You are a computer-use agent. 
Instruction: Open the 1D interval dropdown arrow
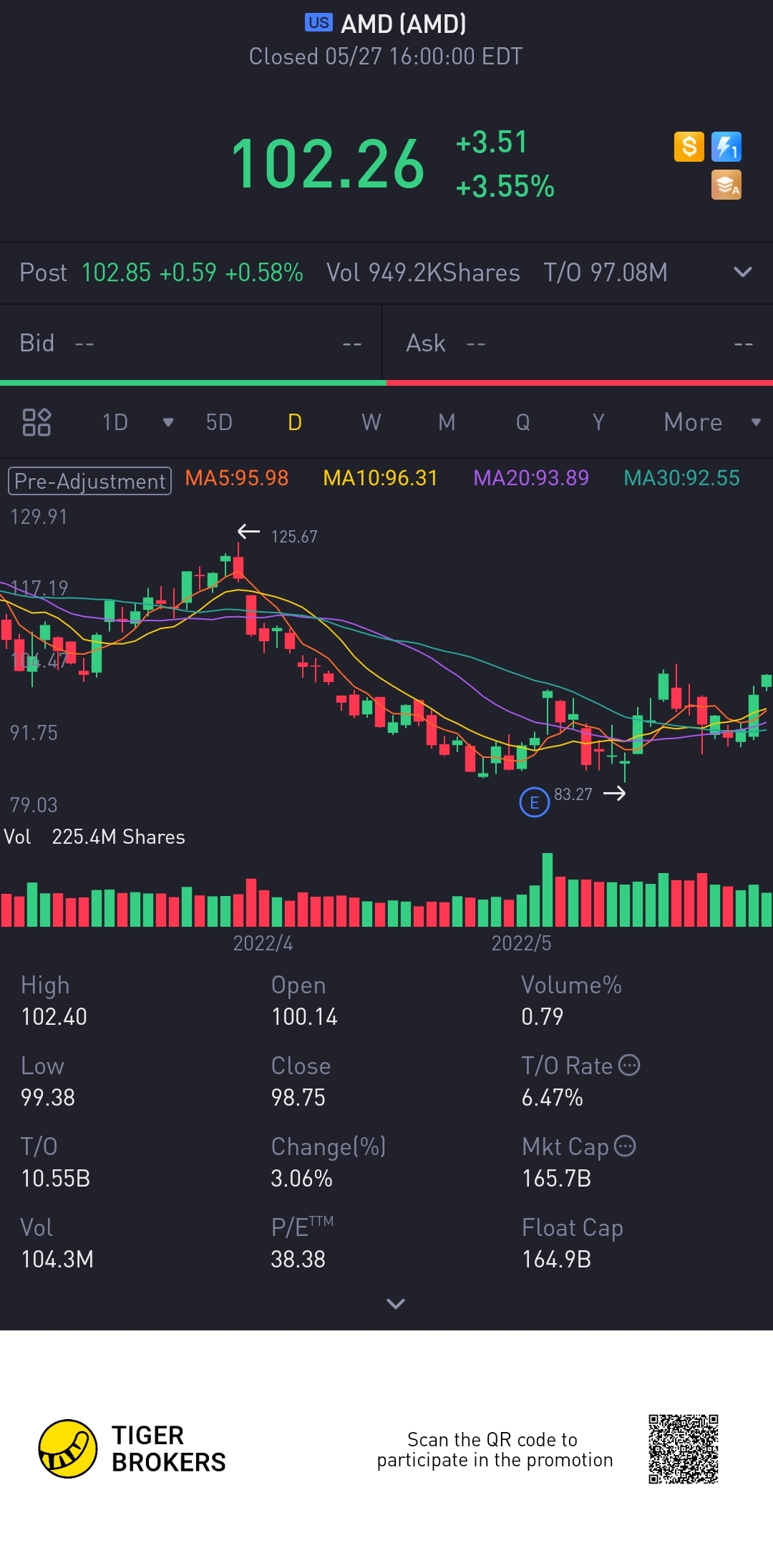168,422
